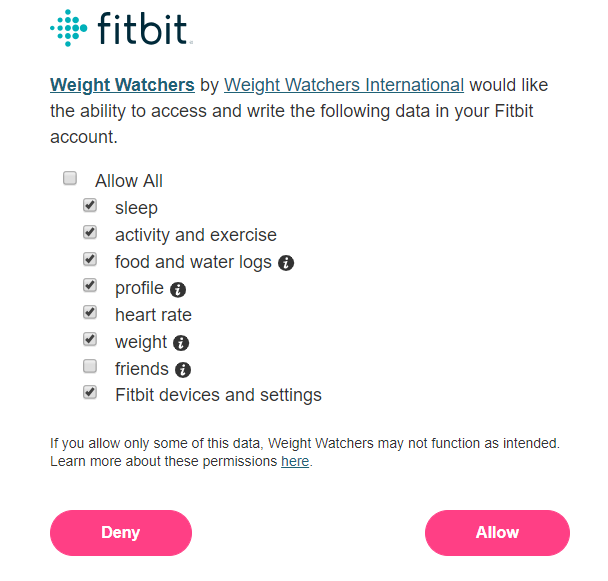Uncheck Fitbit devices and settings checkbox
Image resolution: width=608 pixels, height=581 pixels.
coord(90,393)
